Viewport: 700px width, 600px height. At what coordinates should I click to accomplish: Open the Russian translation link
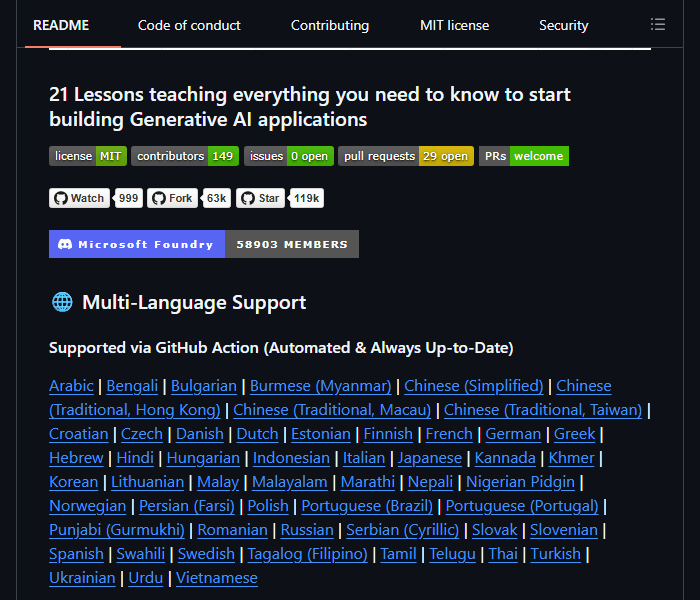coord(307,531)
